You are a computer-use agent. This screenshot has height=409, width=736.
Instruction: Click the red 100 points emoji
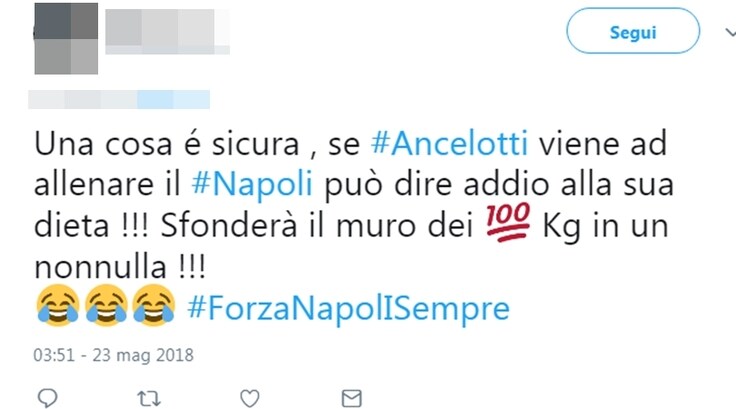pyautogui.click(x=508, y=223)
